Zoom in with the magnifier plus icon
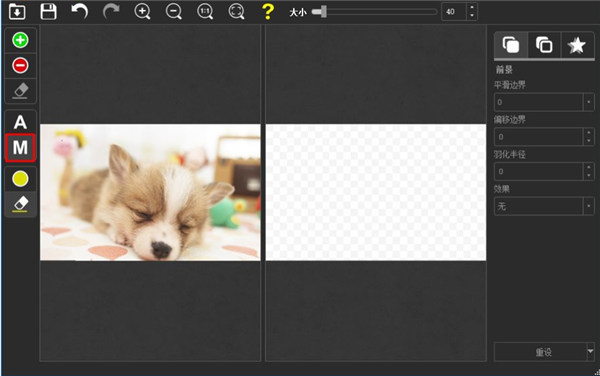This screenshot has width=600, height=376. 142,11
